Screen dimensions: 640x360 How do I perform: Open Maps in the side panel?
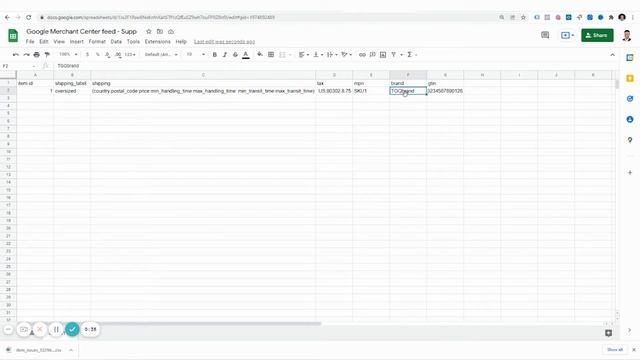tap(630, 140)
